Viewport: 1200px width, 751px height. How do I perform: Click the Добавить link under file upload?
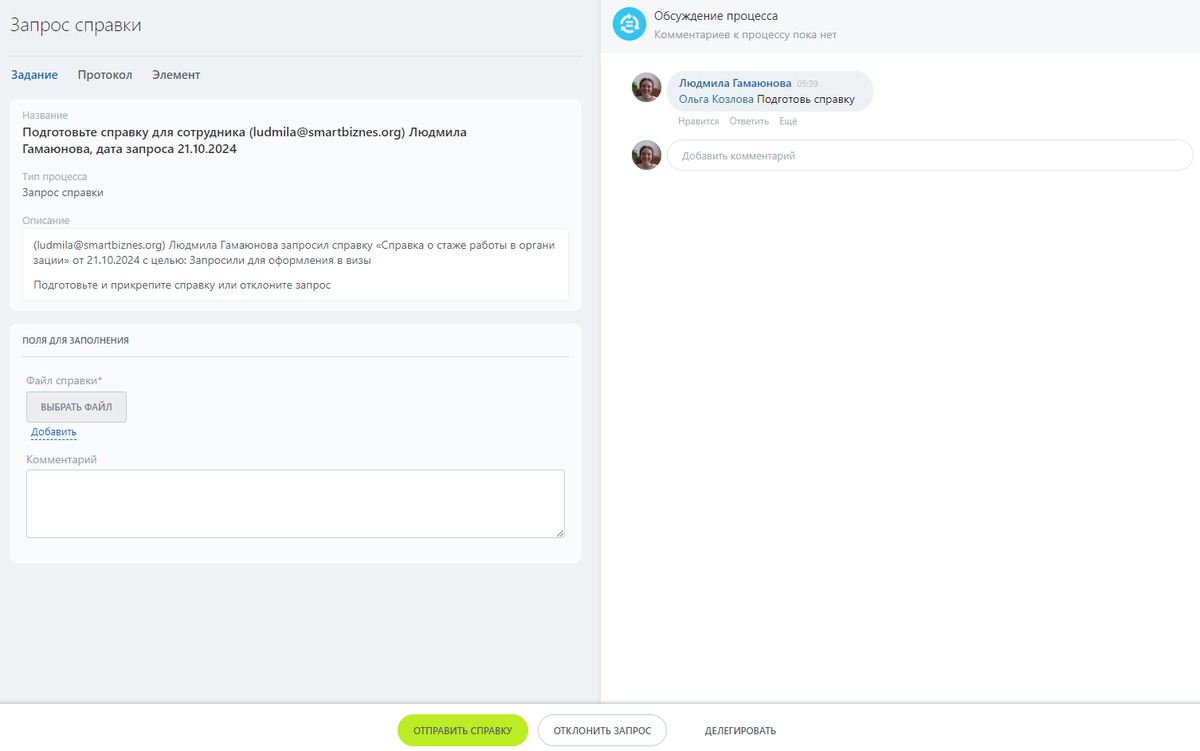54,433
